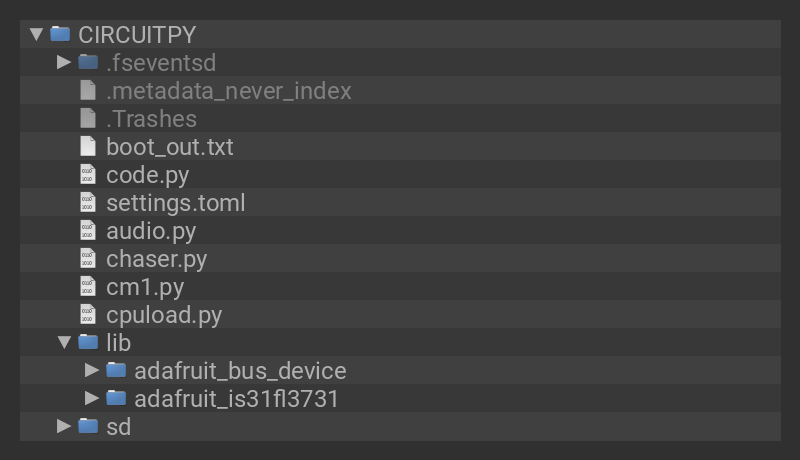Click the CIRCUITPY root folder icon
This screenshot has width=800, height=460.
point(60,34)
